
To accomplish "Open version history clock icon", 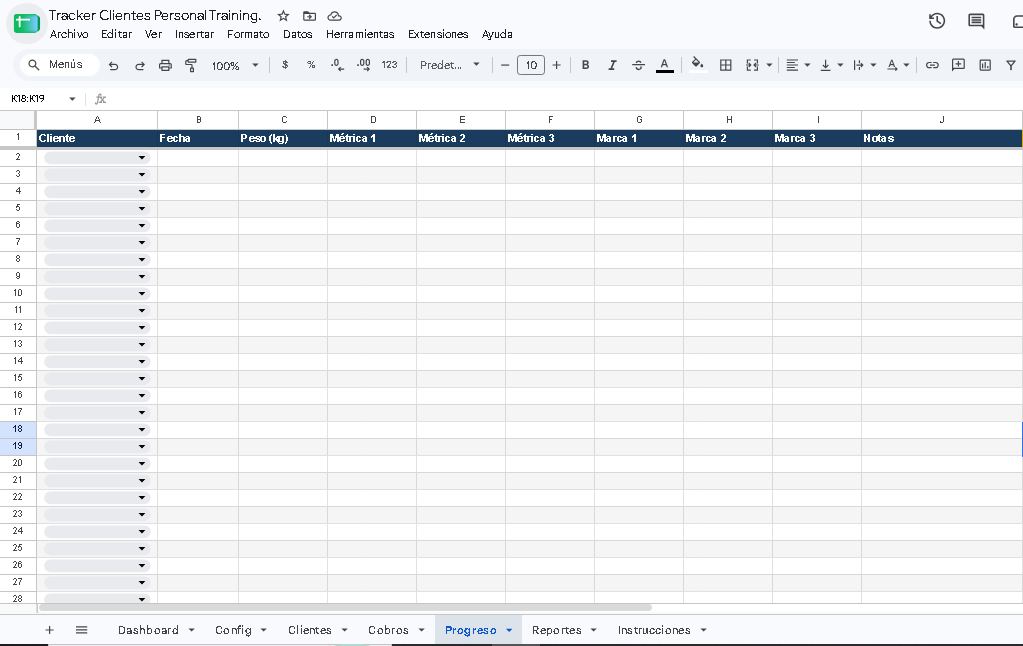I will [x=937, y=21].
